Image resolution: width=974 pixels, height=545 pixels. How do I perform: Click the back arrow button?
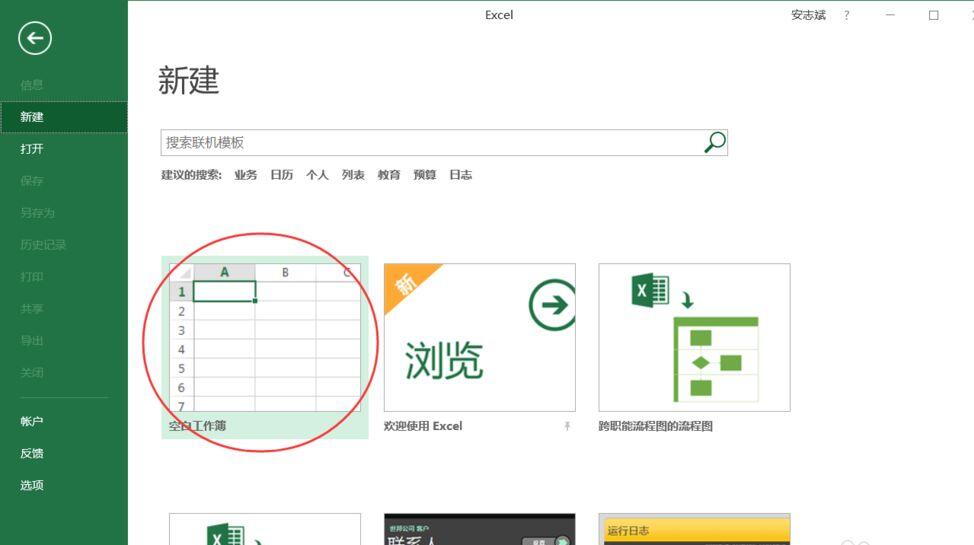[35, 39]
